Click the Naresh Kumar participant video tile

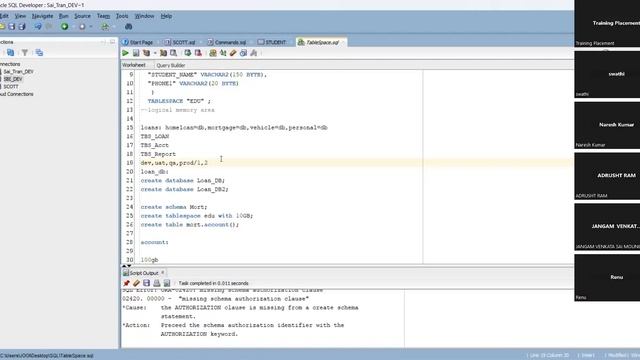tap(607, 125)
